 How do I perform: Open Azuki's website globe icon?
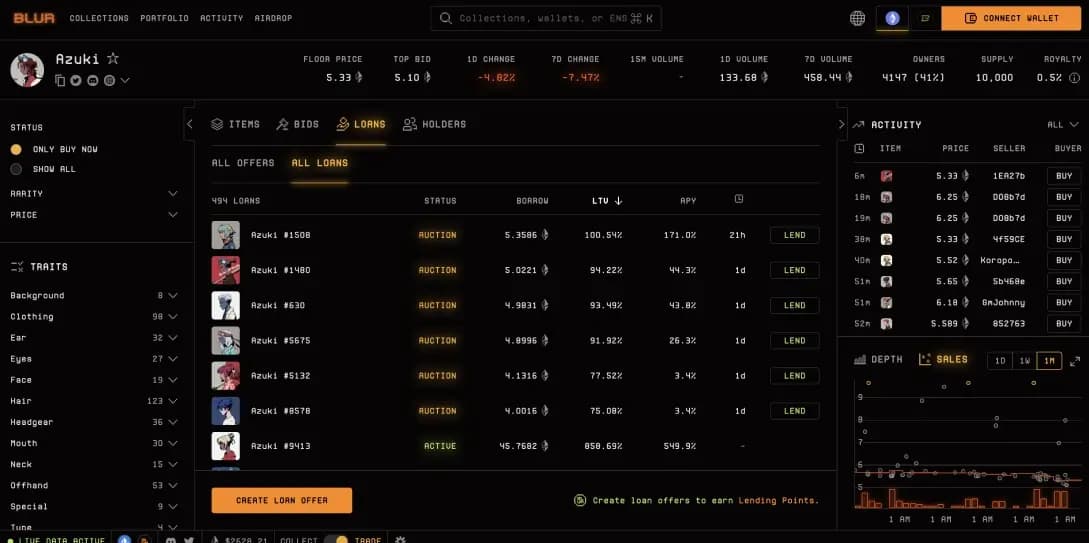(x=109, y=81)
